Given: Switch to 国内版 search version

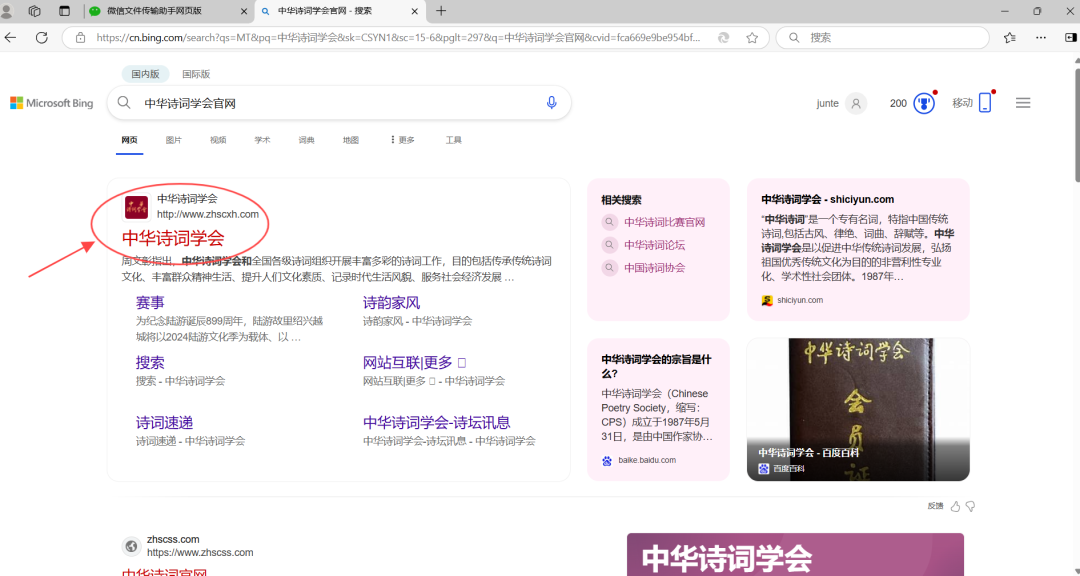Looking at the screenshot, I should tap(145, 74).
